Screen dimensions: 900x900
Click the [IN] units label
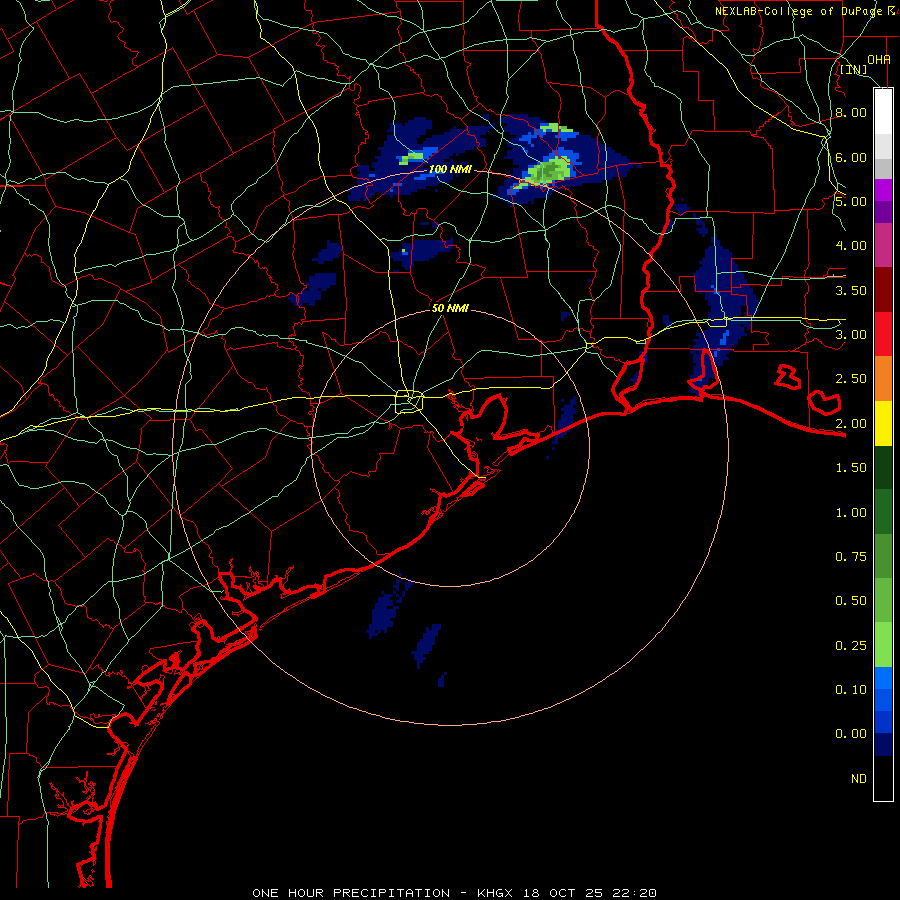click(x=853, y=70)
